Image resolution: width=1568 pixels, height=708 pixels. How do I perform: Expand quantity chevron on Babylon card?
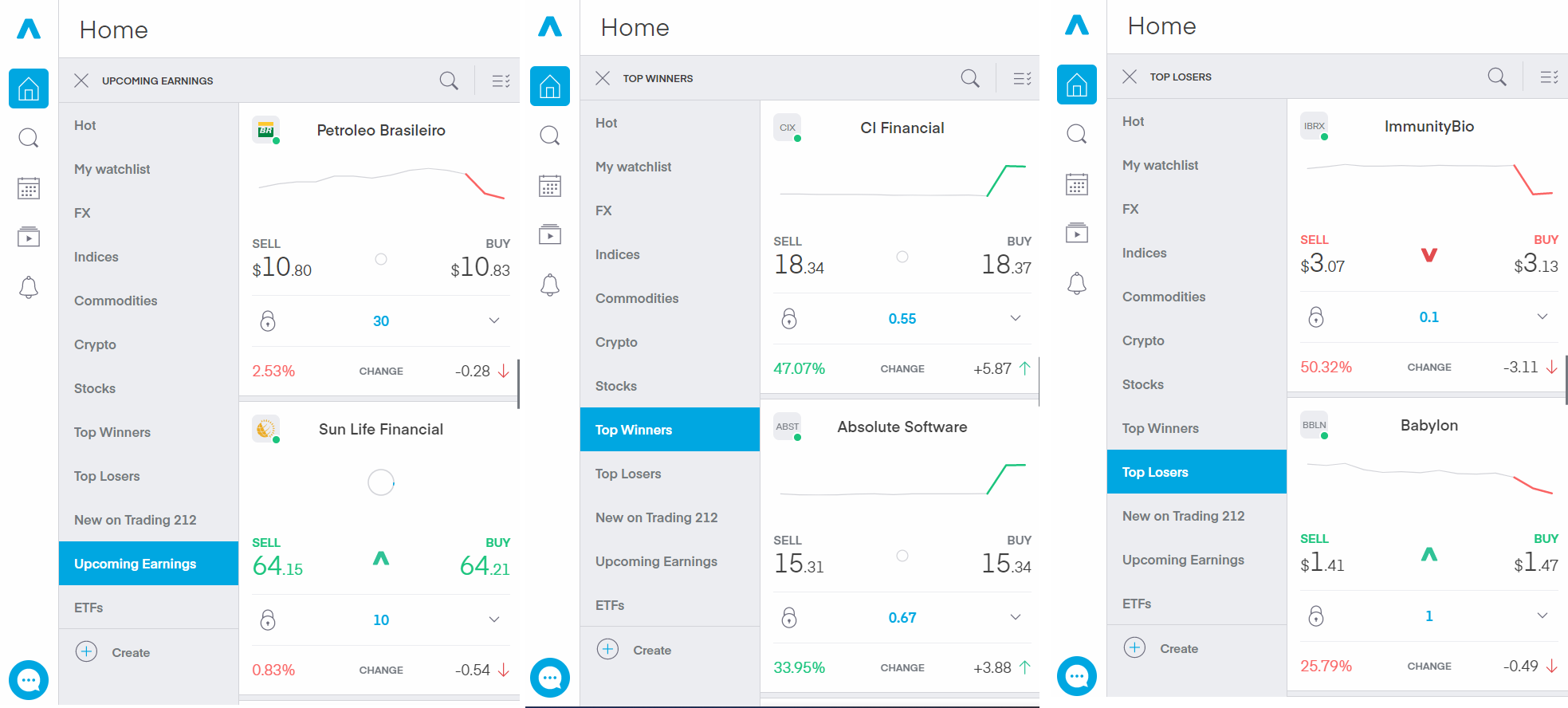coord(1542,616)
